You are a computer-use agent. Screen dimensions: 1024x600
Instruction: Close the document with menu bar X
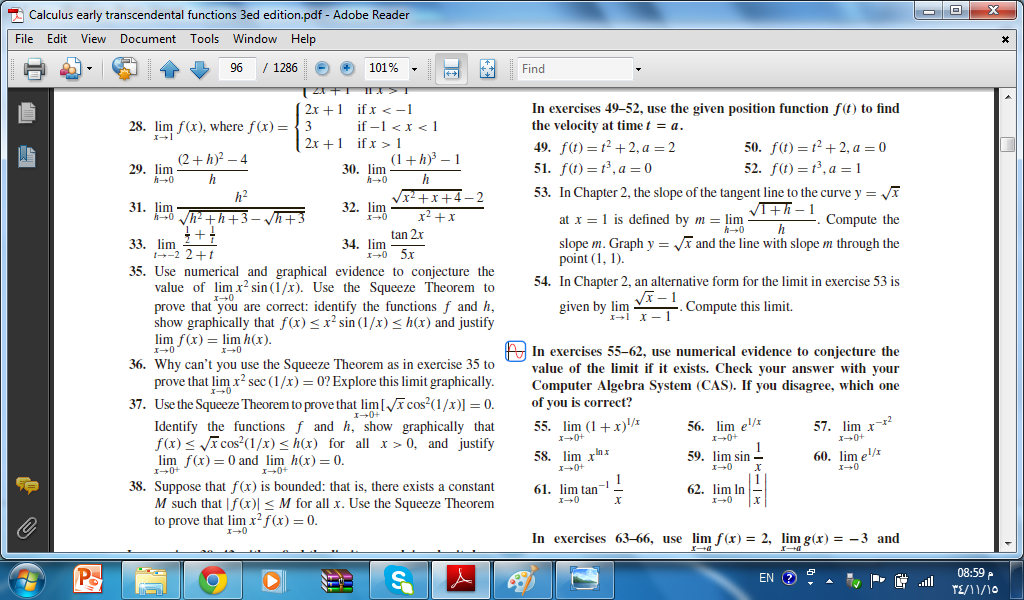1005,39
